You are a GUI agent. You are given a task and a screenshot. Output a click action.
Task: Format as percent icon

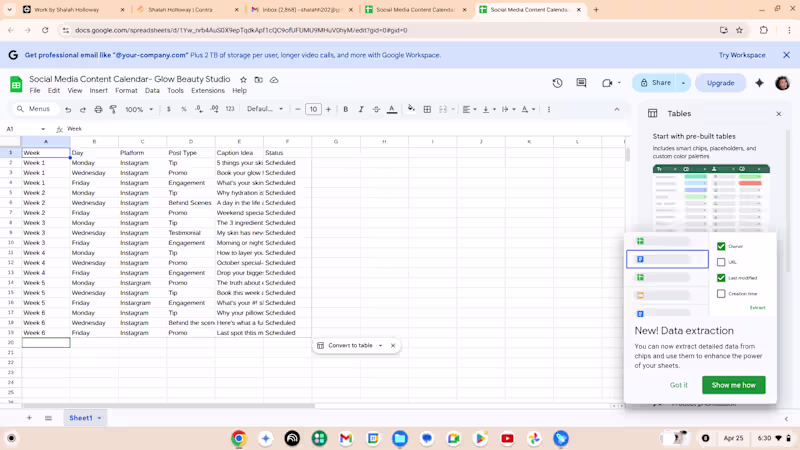click(x=184, y=109)
